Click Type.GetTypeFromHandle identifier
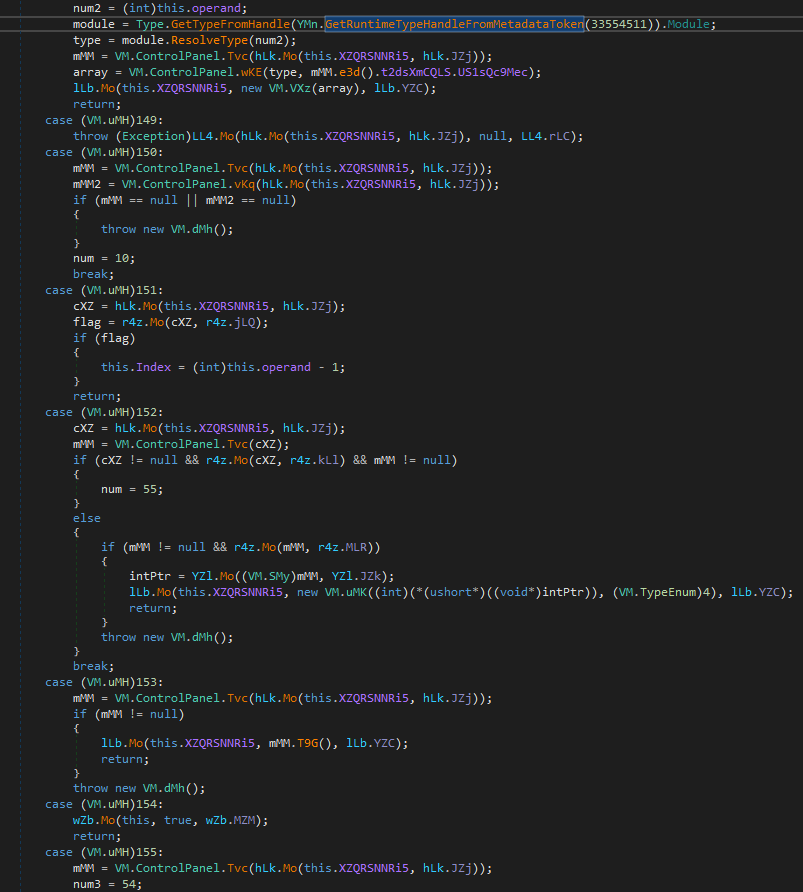 tap(213, 24)
